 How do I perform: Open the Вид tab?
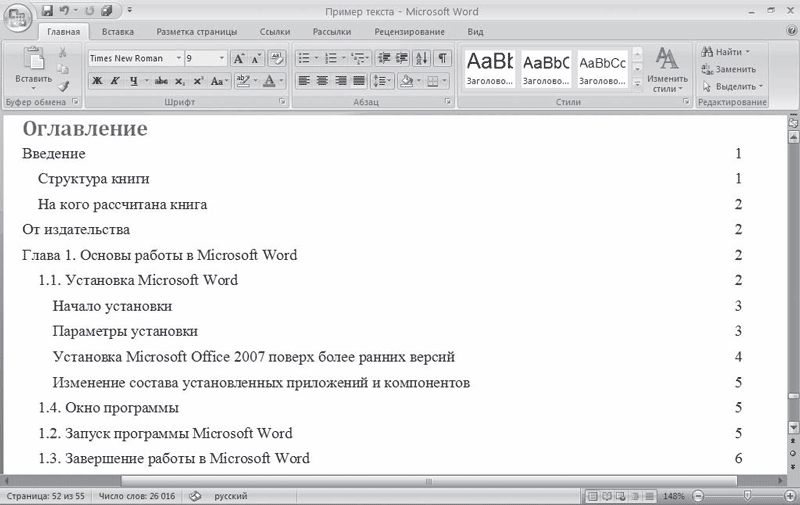coord(476,32)
